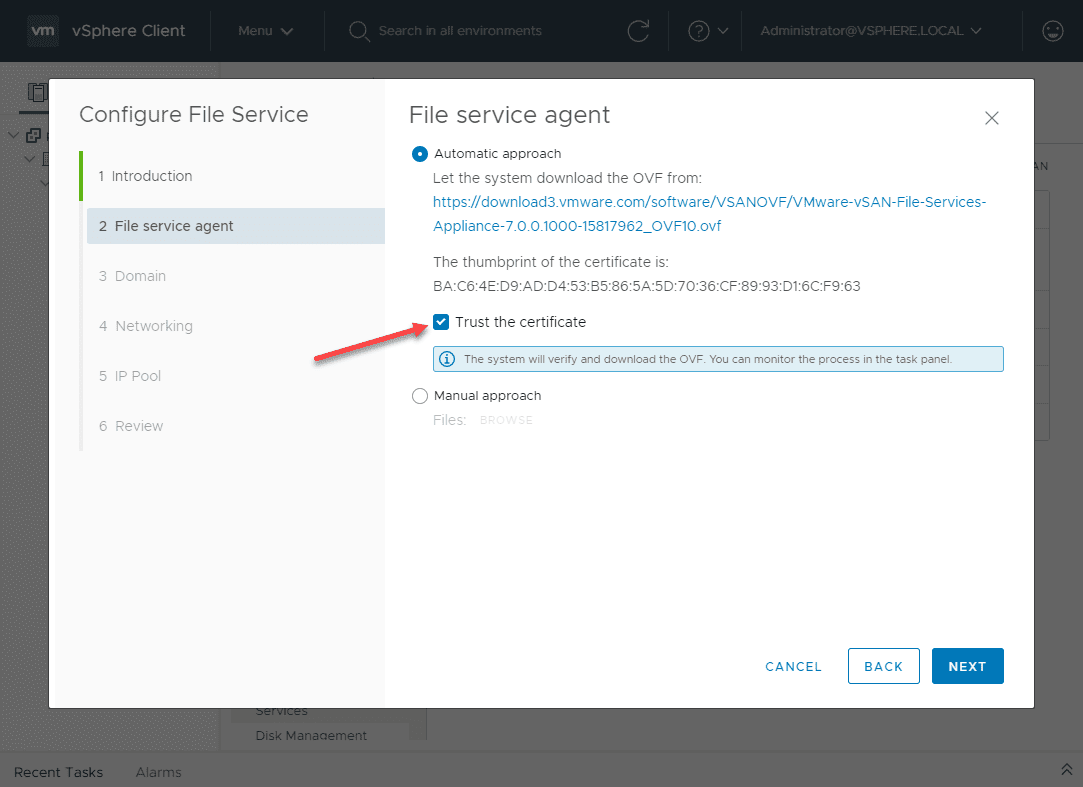
Task: Select the Automatic approach radio button
Action: click(x=419, y=154)
